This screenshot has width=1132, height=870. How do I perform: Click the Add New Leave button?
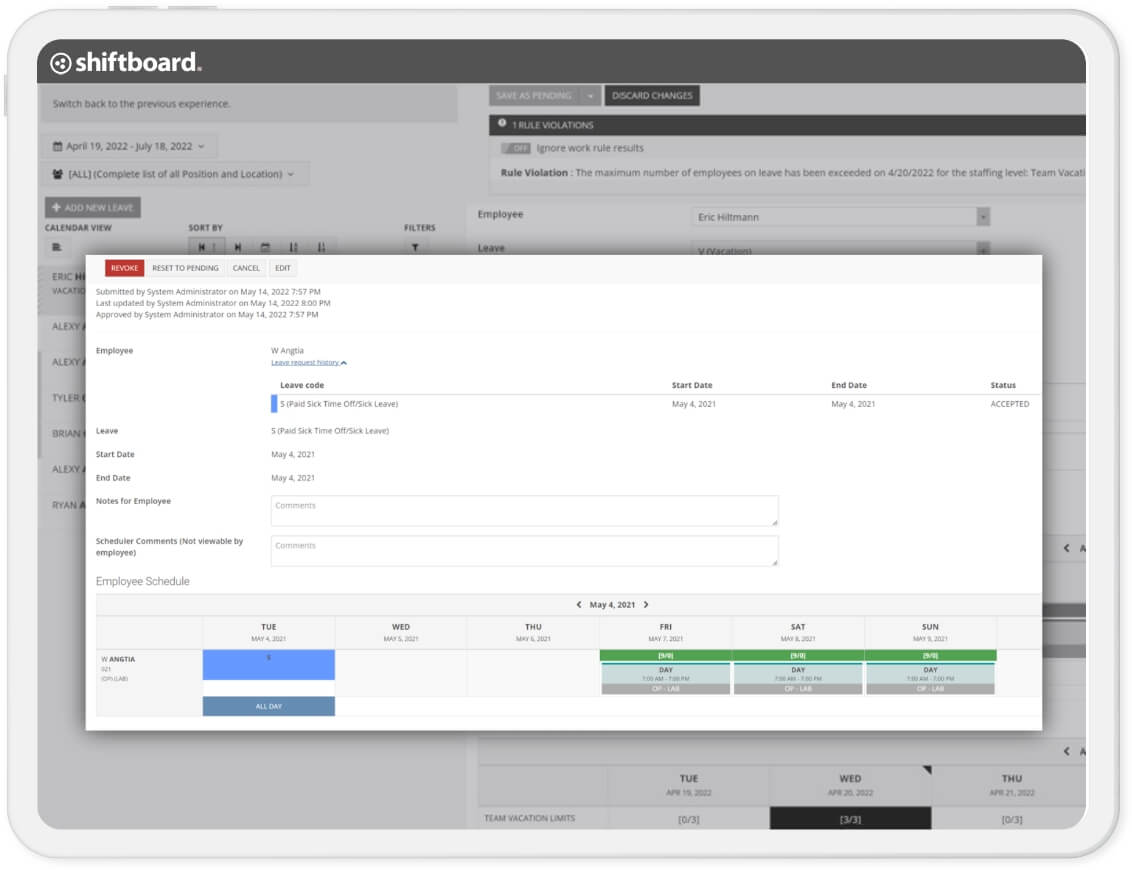click(x=92, y=208)
